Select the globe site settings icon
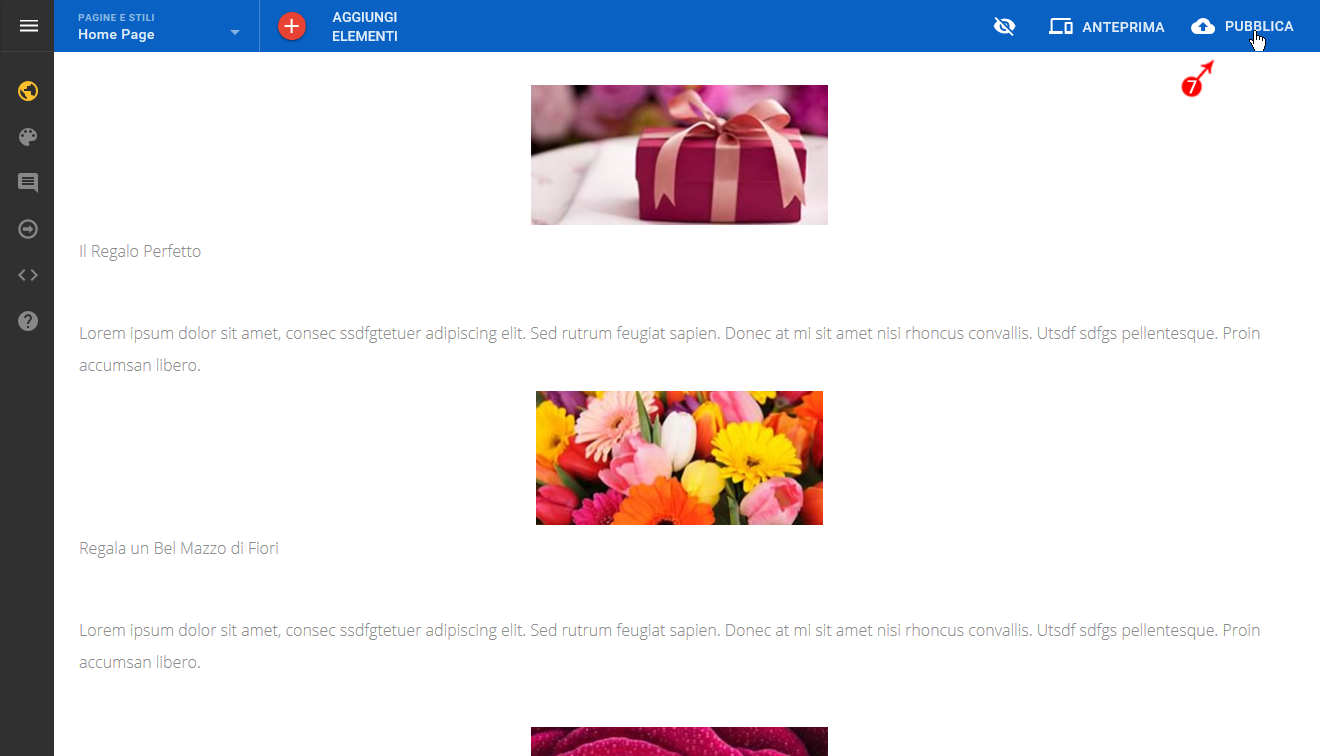The height and width of the screenshot is (756, 1320). [x=28, y=91]
